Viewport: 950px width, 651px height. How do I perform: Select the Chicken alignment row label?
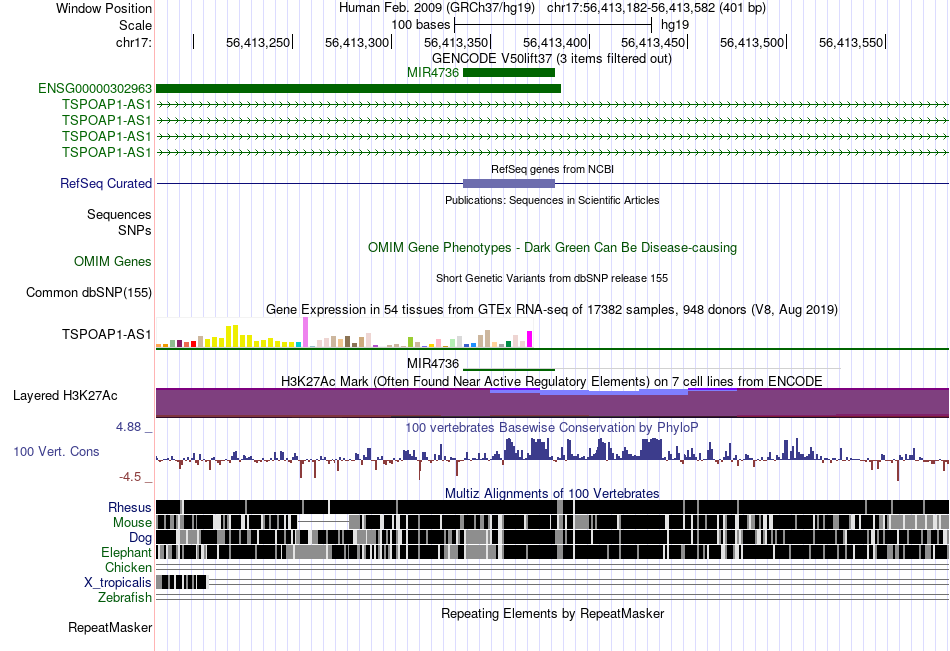(128, 567)
